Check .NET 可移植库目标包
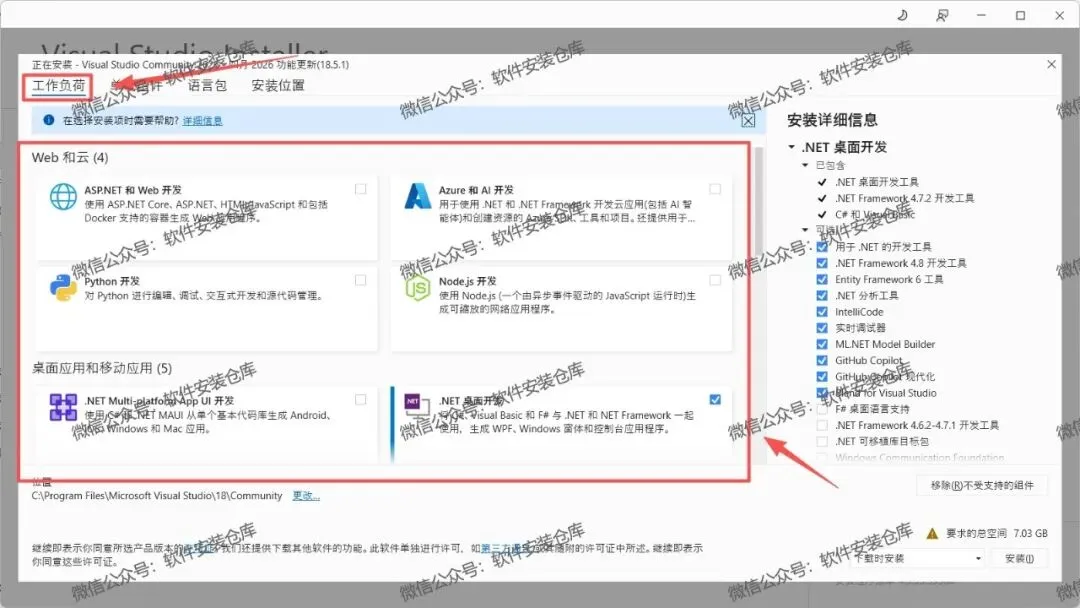Image resolution: width=1080 pixels, height=608 pixels. [822, 441]
